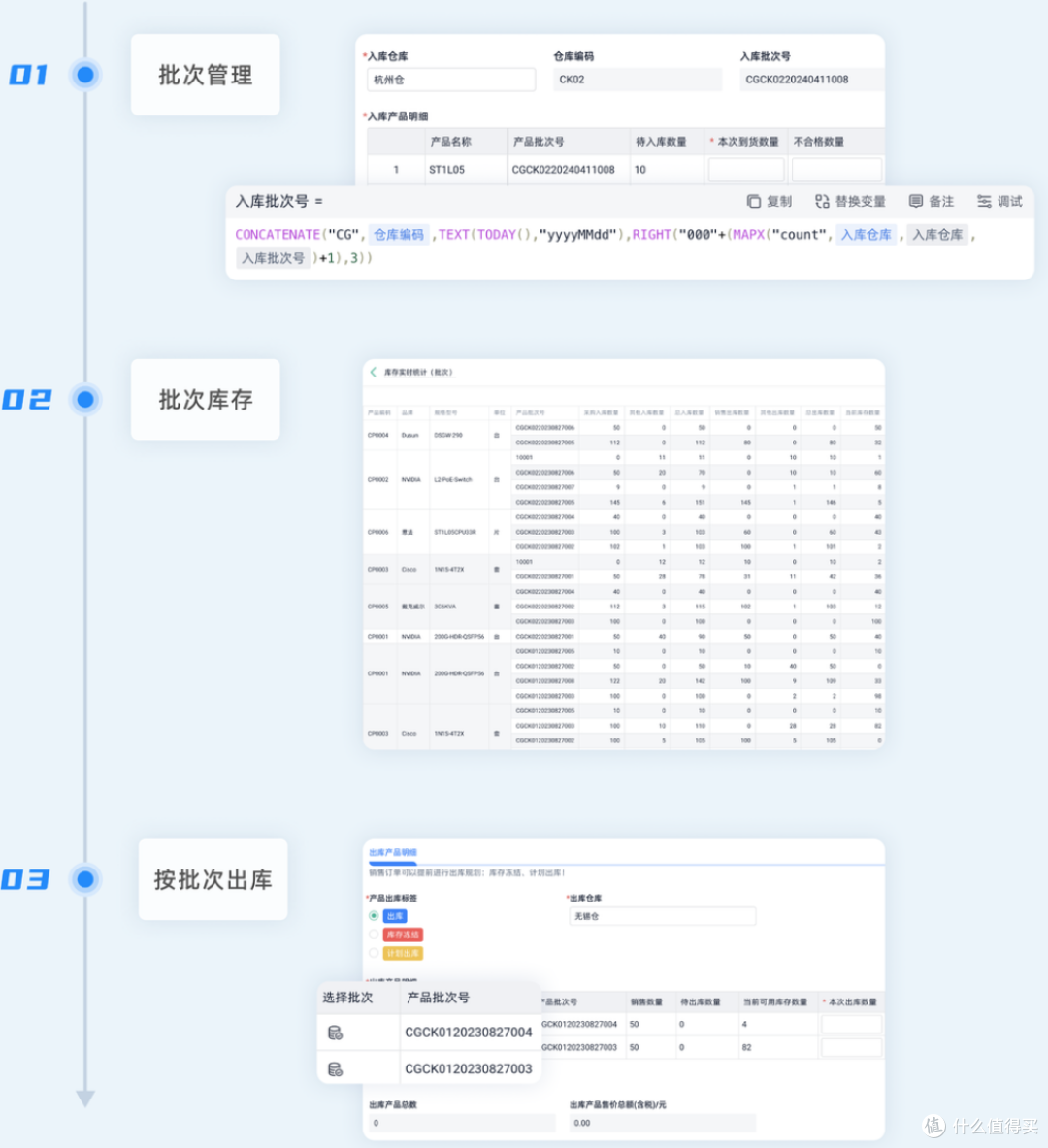
Task: Click the 产品出库标签 label
Action: pyautogui.click(x=392, y=898)
